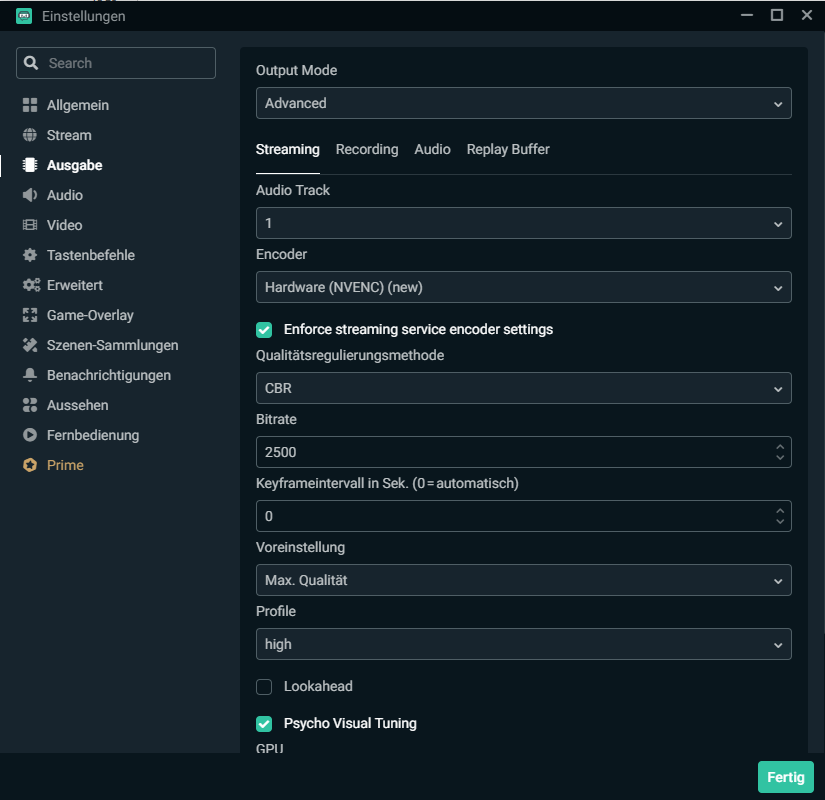The width and height of the screenshot is (825, 800).
Task: Click the Benachrichtigungen bell icon
Action: [x=30, y=375]
